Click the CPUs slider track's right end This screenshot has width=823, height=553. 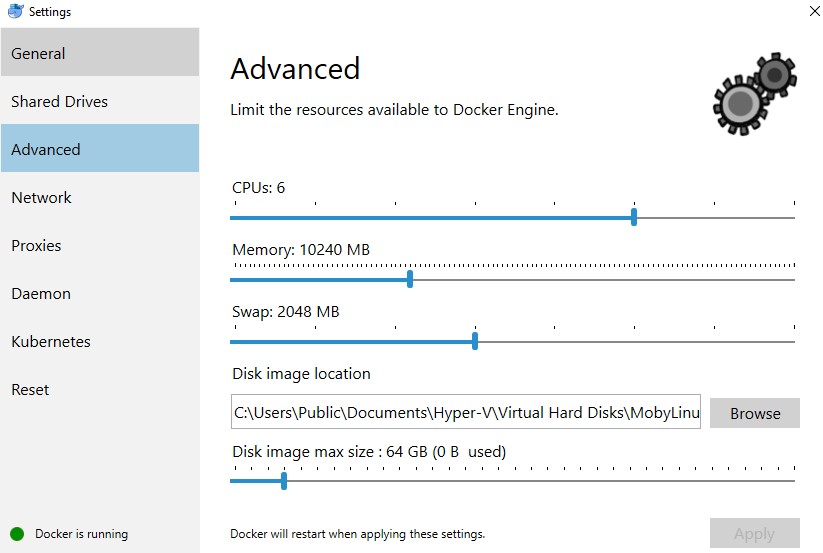tap(790, 217)
